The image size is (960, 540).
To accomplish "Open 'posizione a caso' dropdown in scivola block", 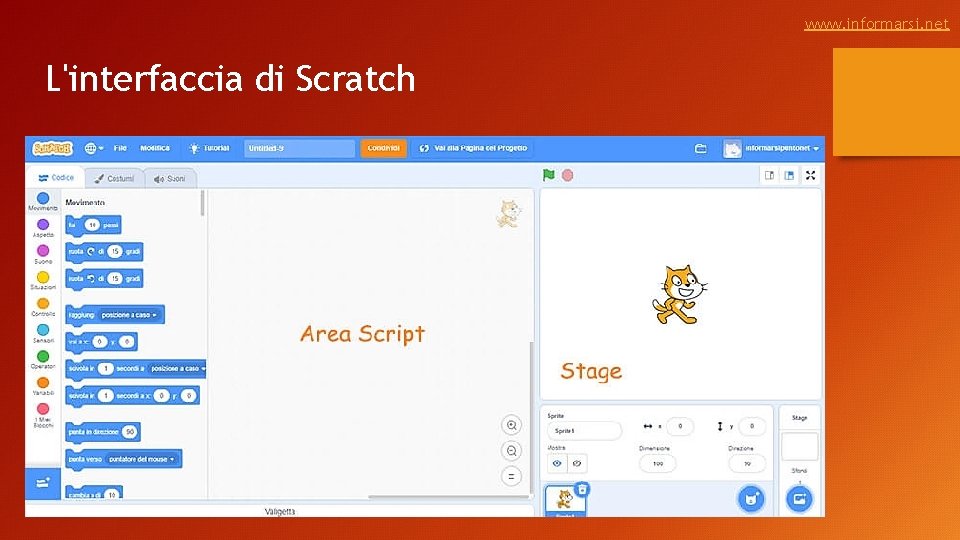I will tap(178, 369).
